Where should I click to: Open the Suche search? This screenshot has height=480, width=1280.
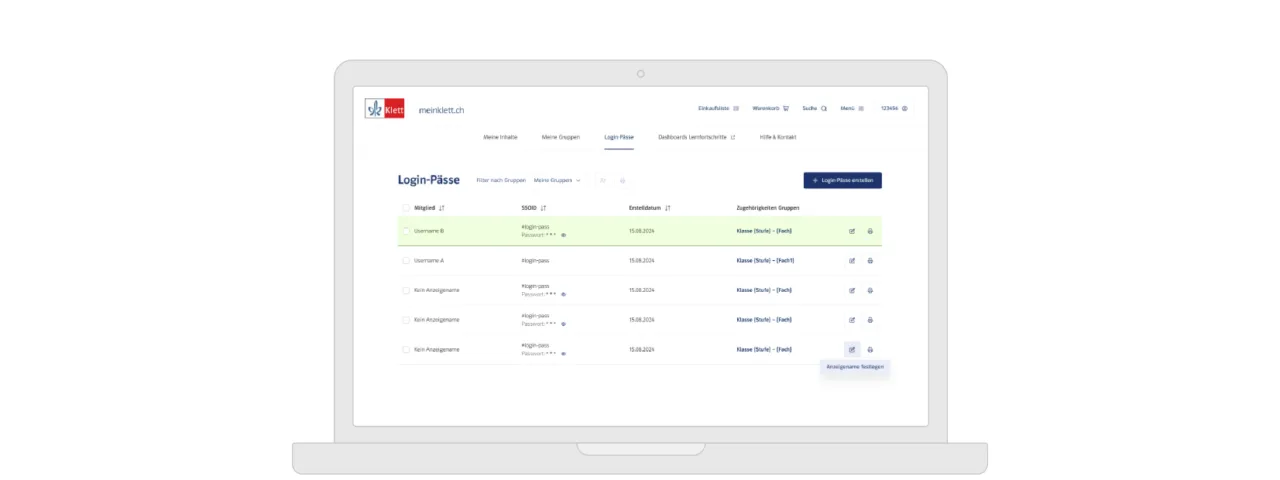pos(815,108)
